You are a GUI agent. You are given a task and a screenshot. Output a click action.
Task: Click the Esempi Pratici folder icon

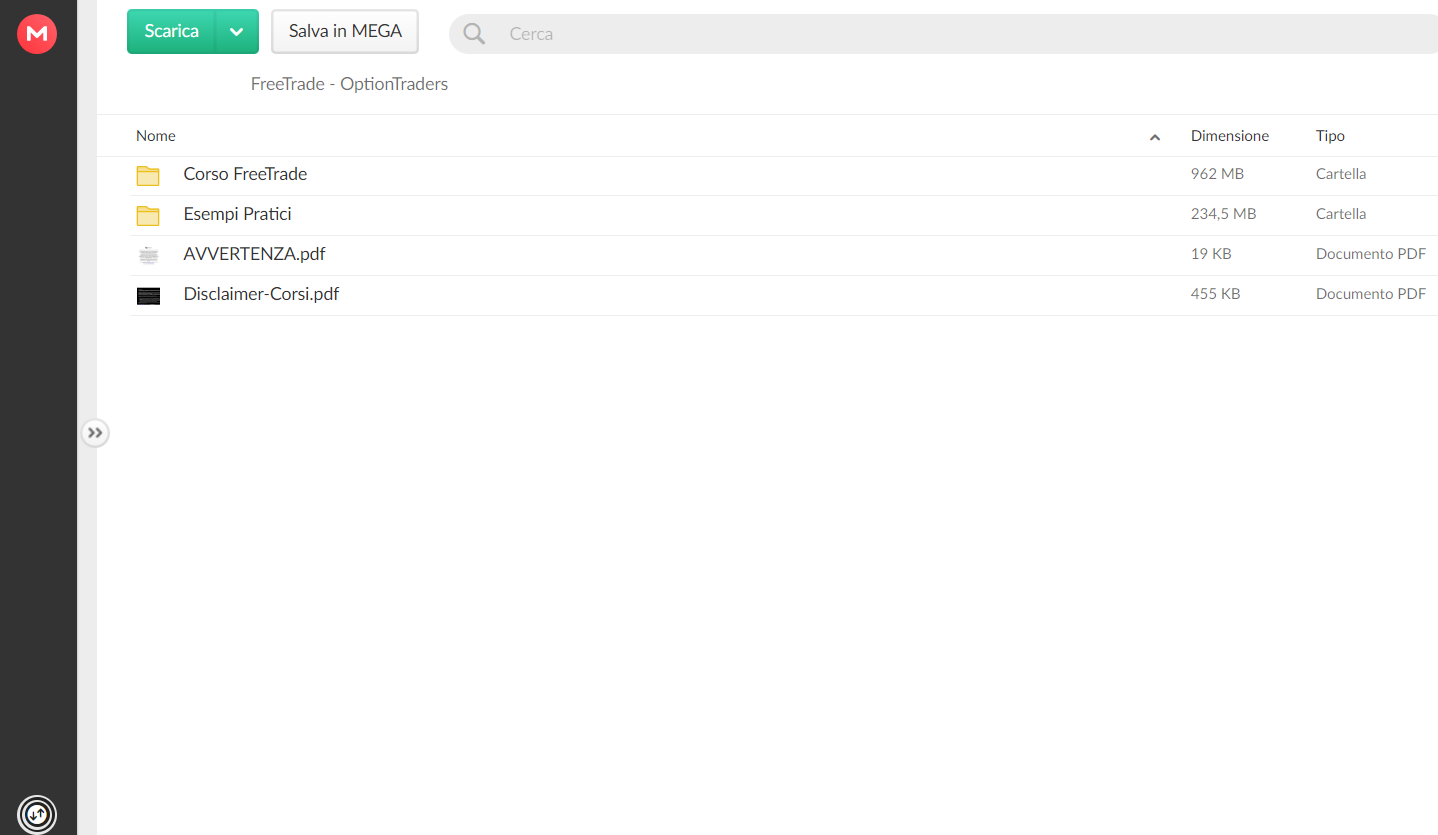pyautogui.click(x=148, y=215)
